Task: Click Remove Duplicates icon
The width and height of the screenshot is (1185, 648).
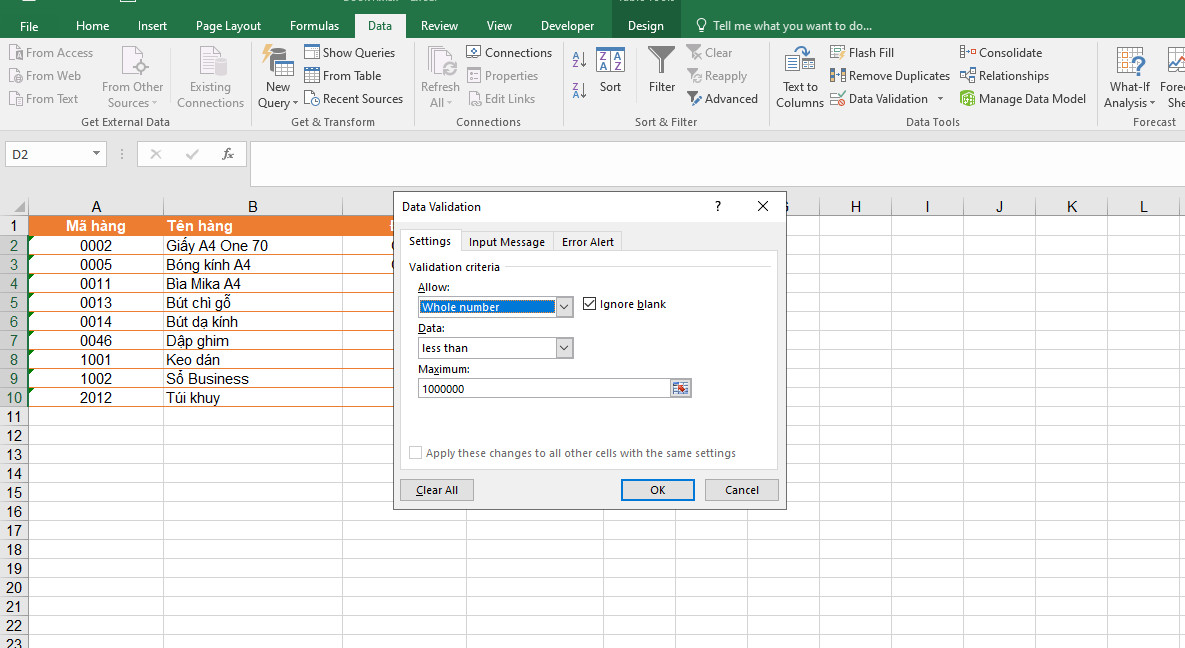Action: [x=838, y=76]
